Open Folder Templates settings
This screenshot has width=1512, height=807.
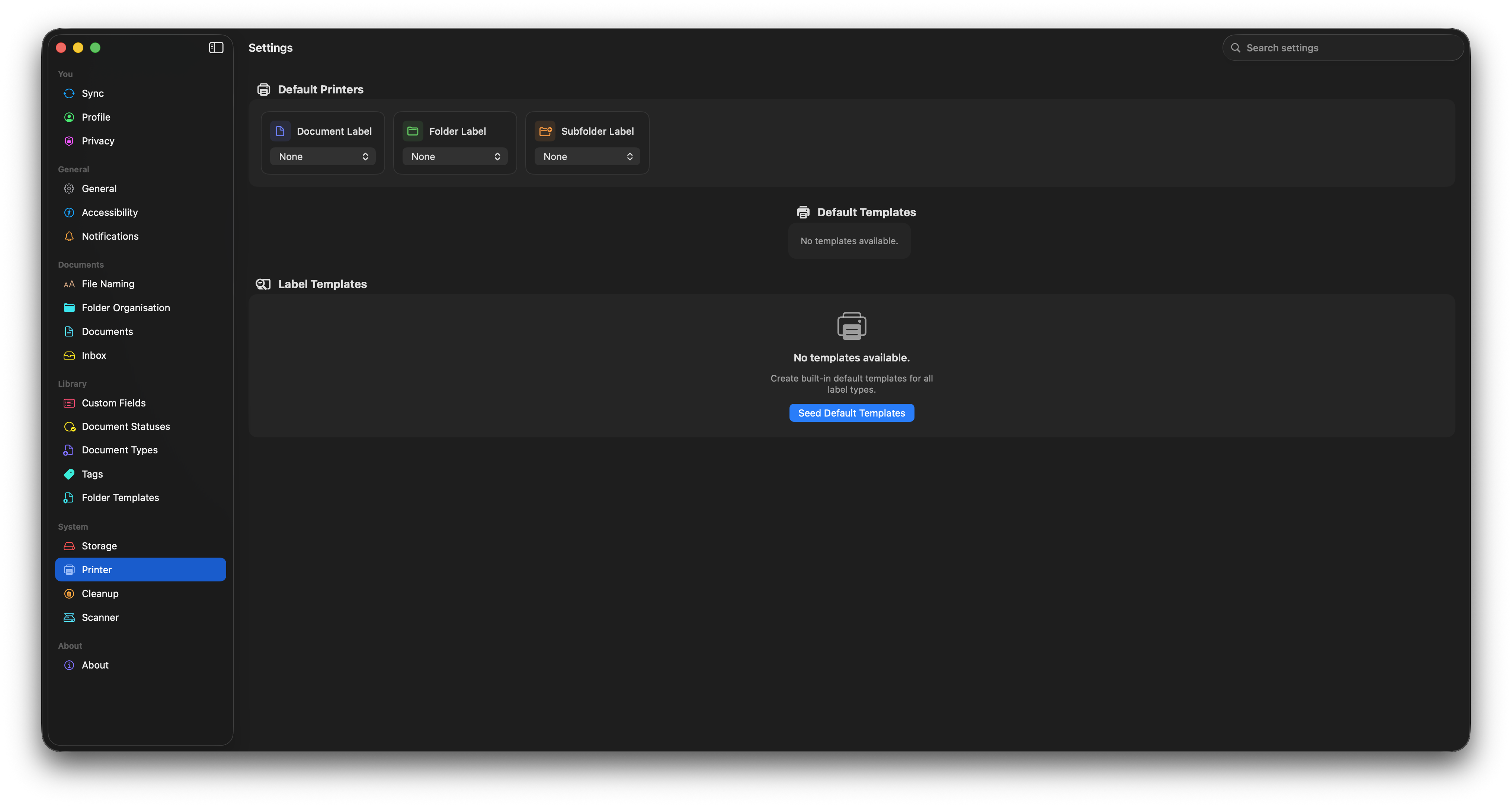[x=120, y=497]
